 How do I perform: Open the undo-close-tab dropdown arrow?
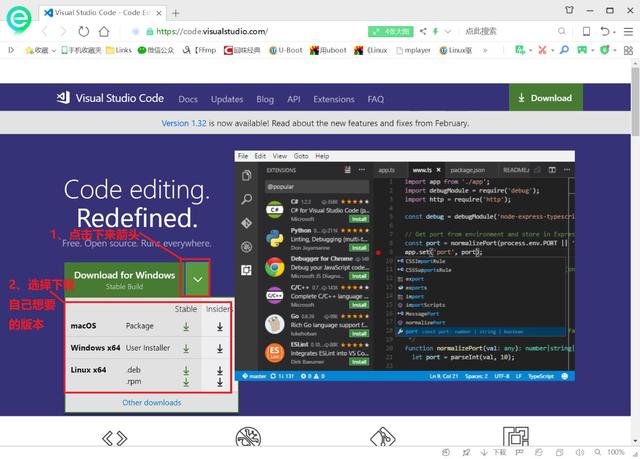614,32
